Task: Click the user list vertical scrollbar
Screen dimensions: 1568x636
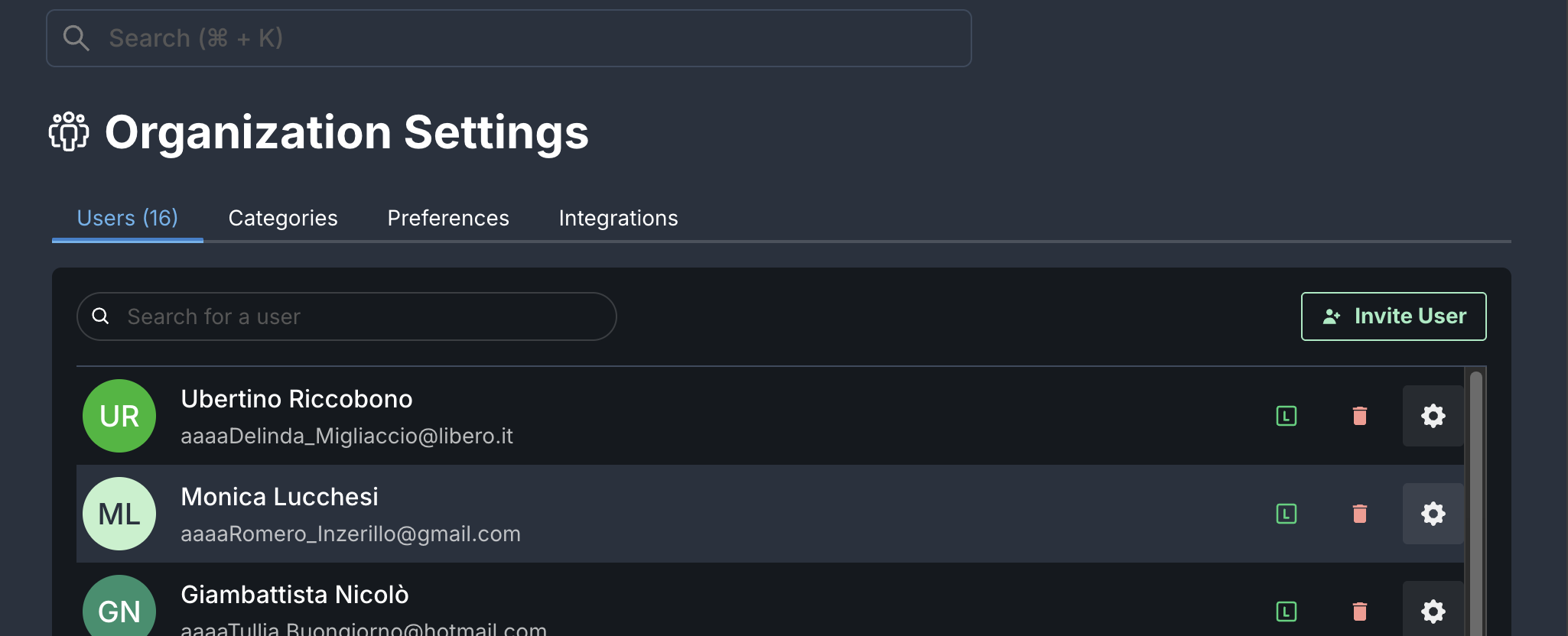Action: tap(1475, 497)
